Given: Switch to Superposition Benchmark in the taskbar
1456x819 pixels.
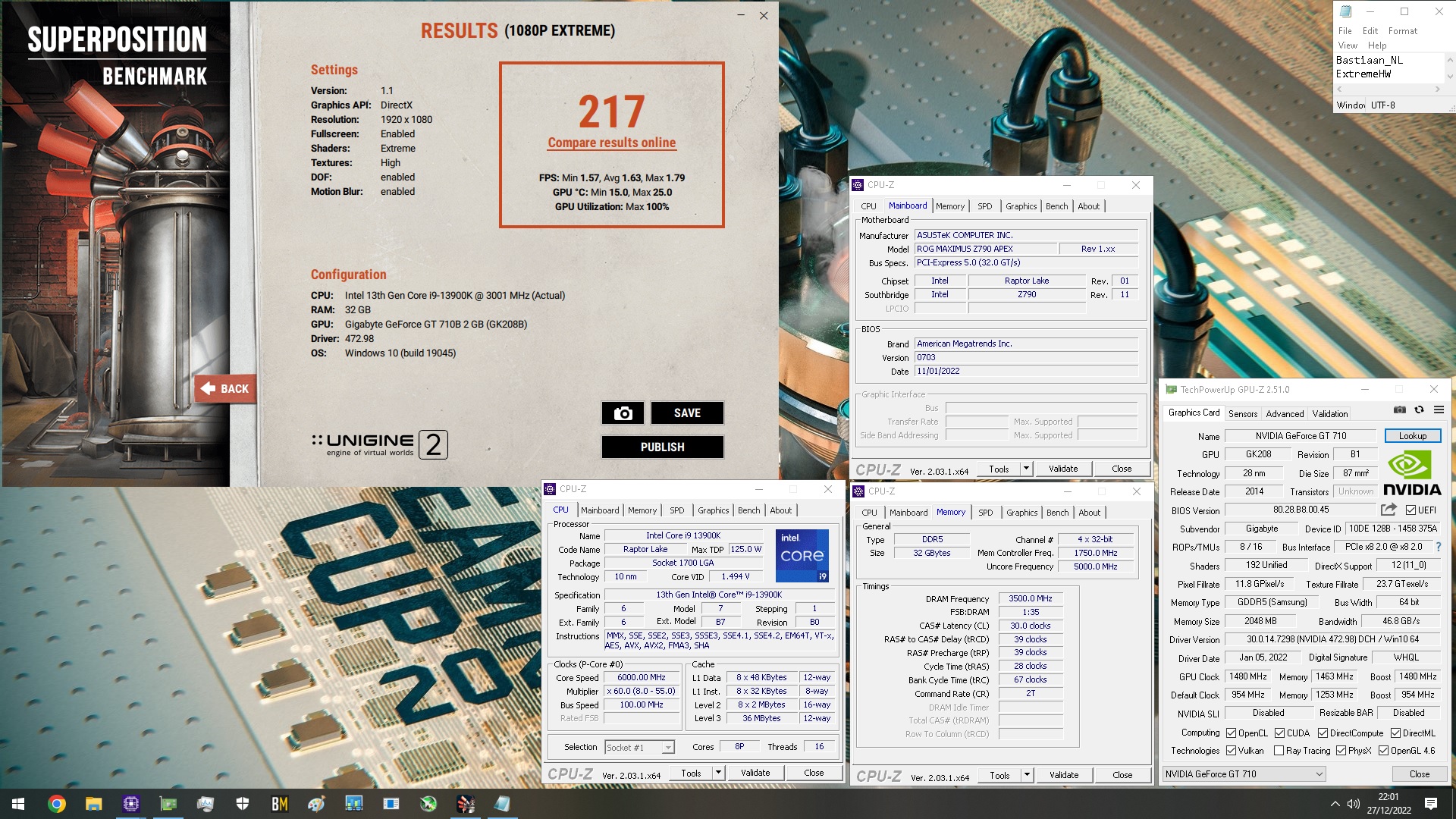Looking at the screenshot, I should (466, 804).
